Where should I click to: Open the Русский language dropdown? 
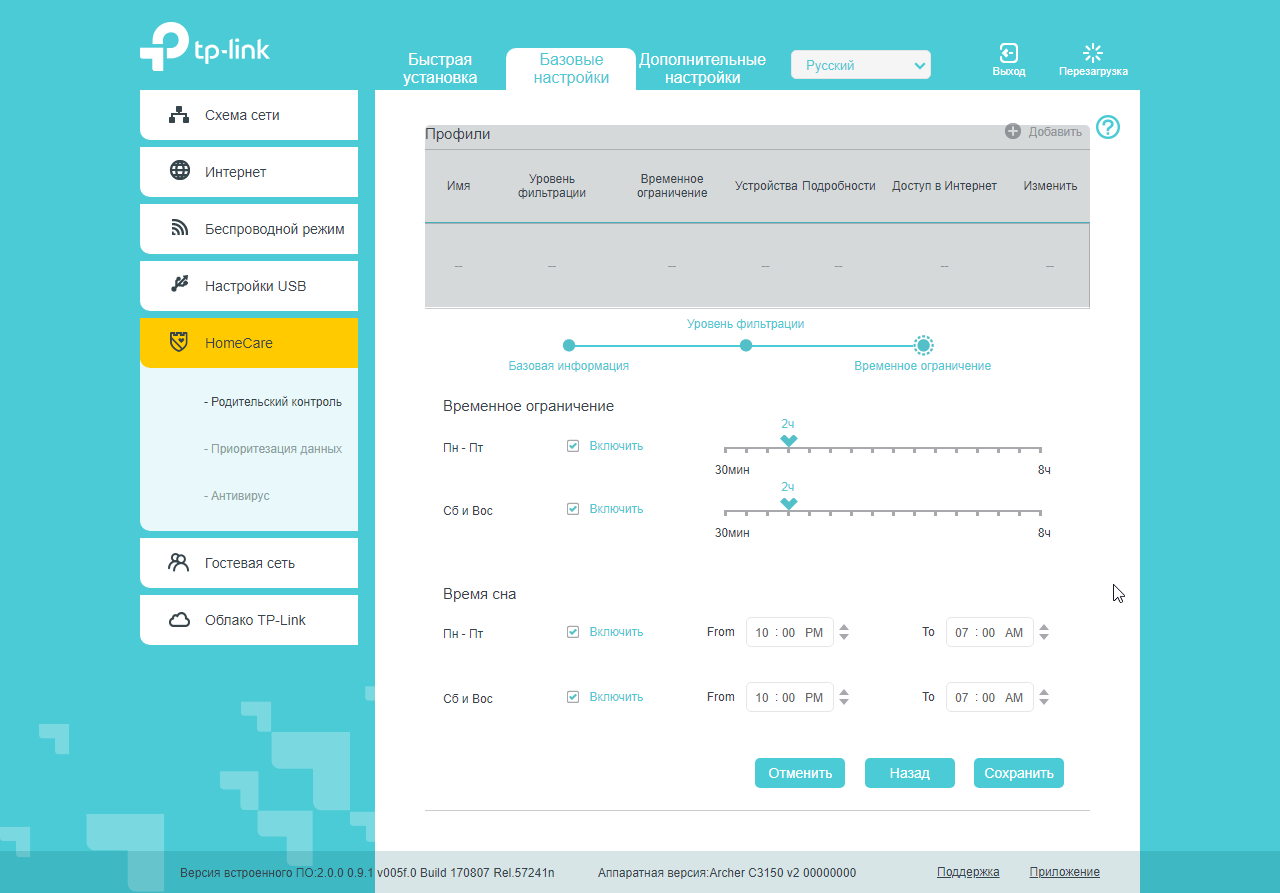click(x=861, y=65)
